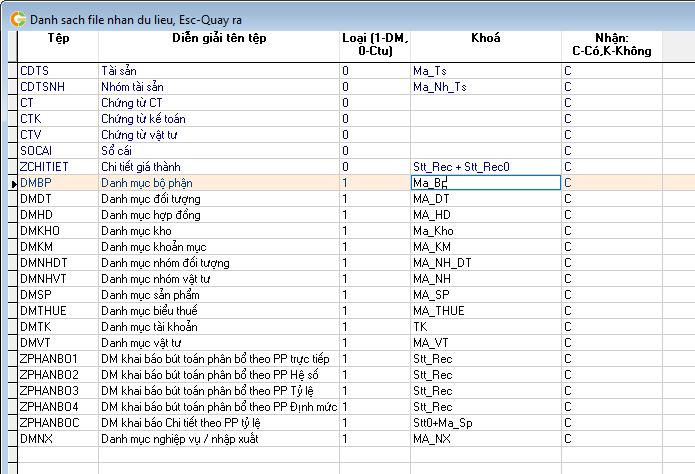Click the CTK file cell
The height and width of the screenshot is (474, 695).
(x=58, y=119)
